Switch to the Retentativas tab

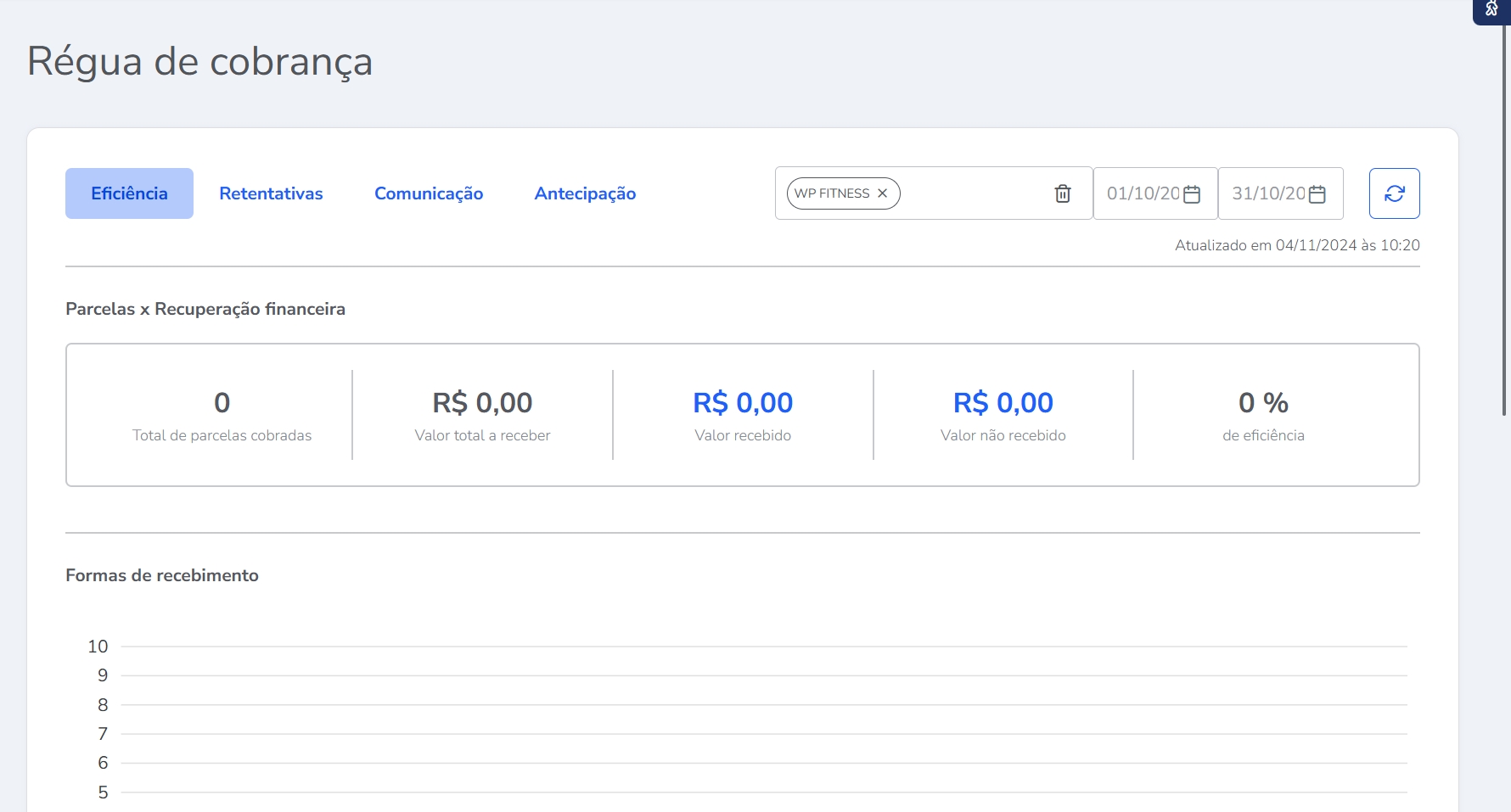pyautogui.click(x=271, y=193)
